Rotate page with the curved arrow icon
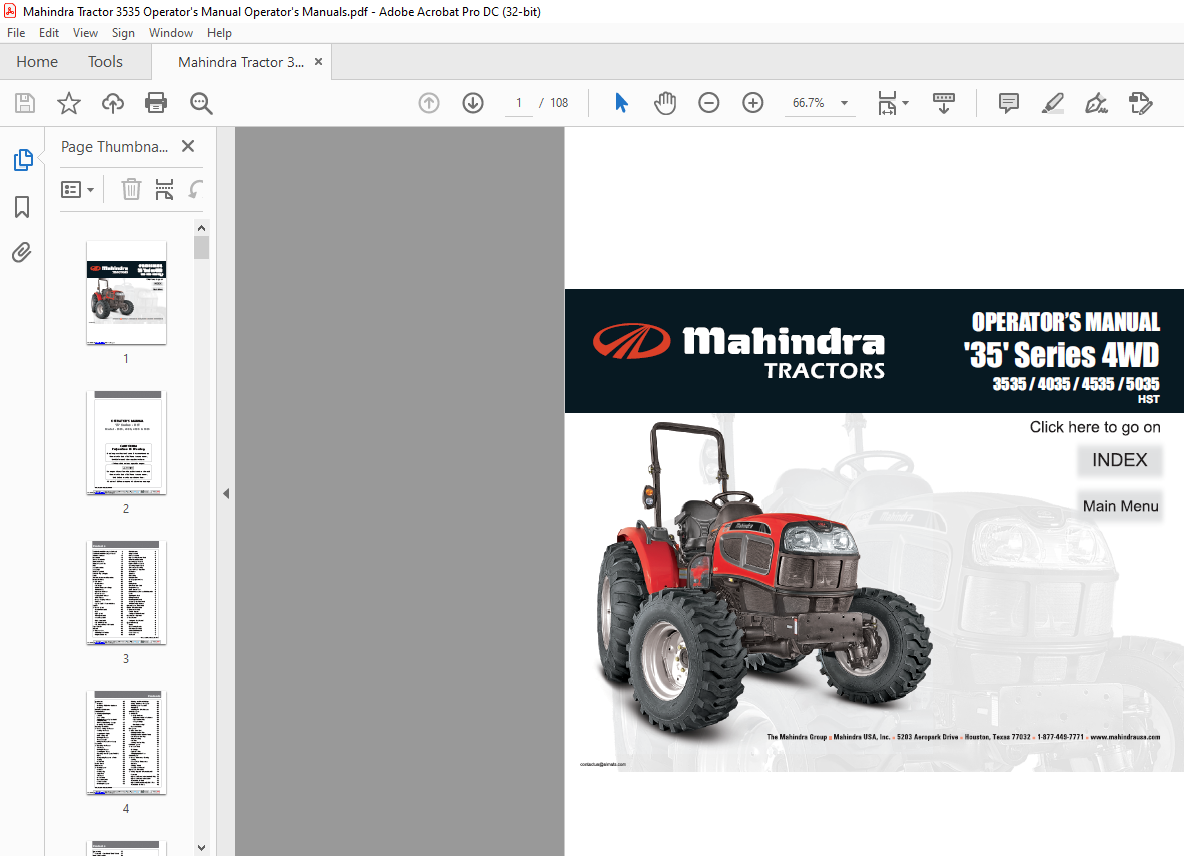 (196, 189)
